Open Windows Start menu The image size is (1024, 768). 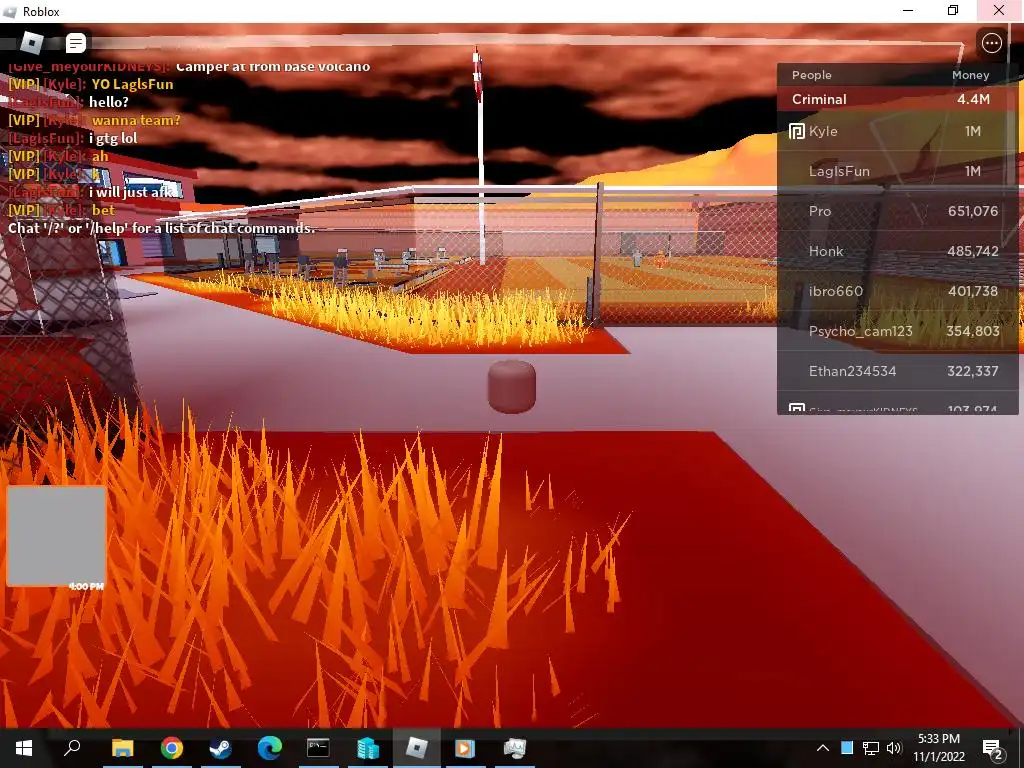(24, 748)
